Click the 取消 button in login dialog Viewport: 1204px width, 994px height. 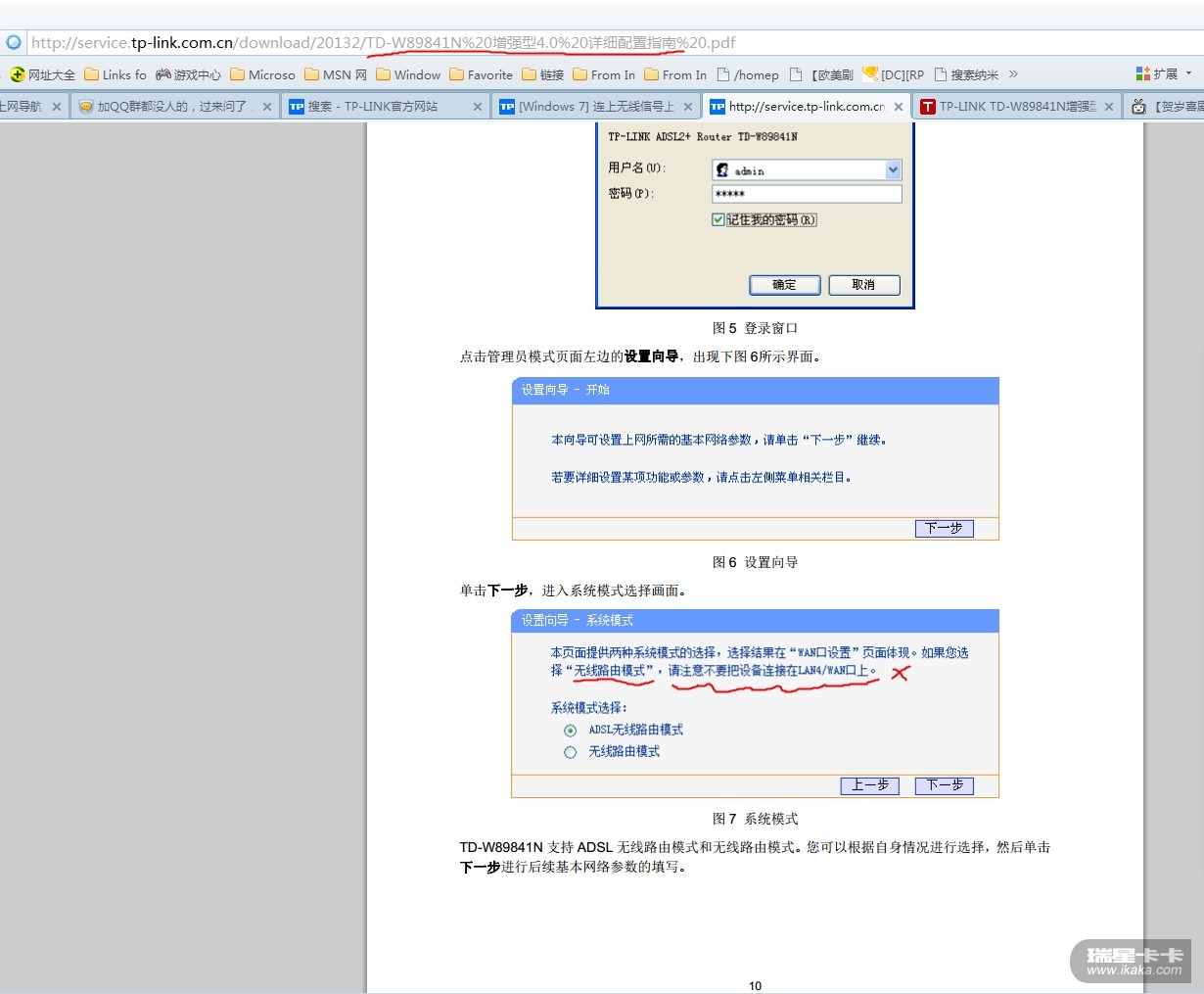click(x=864, y=285)
